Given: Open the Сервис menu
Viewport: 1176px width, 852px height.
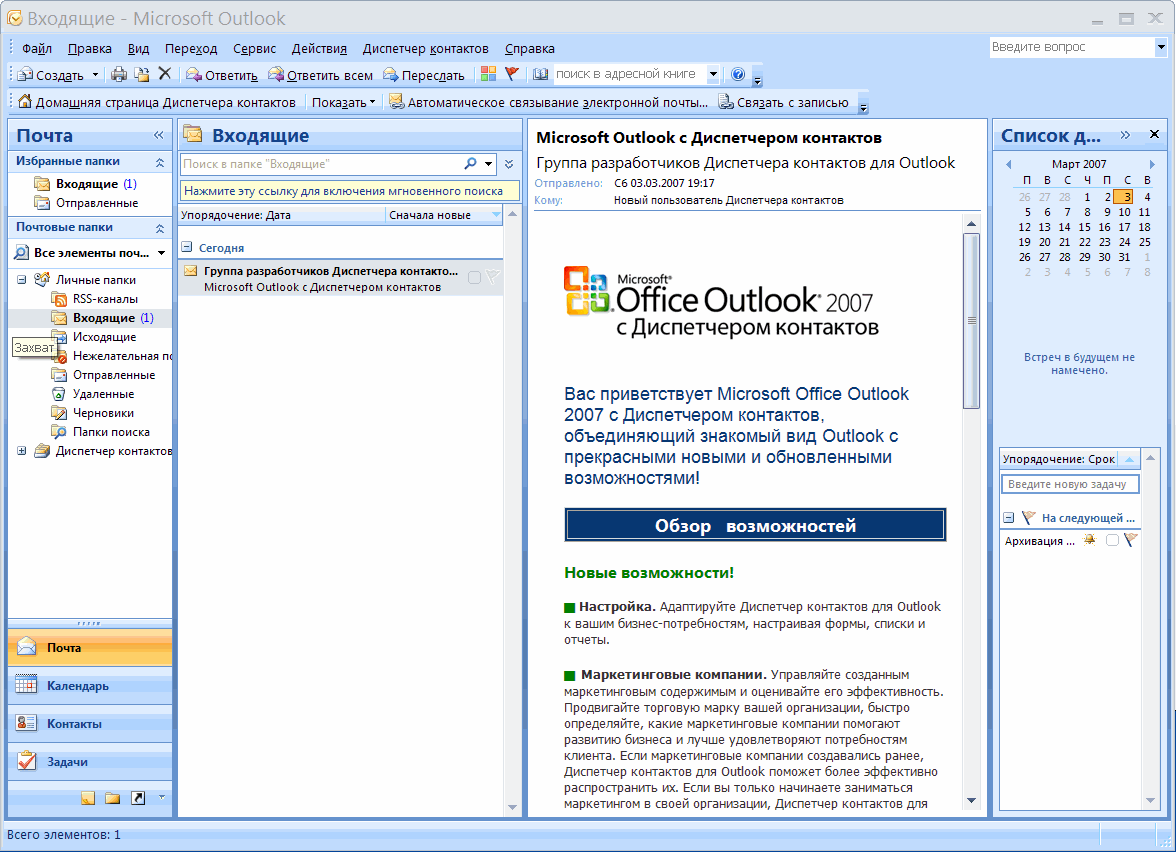Looking at the screenshot, I should 254,49.
